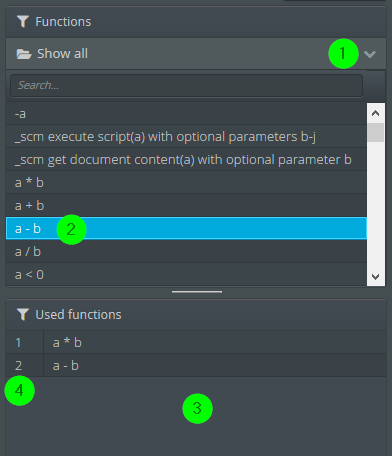Click the scrollbar thumb of function list
392x456 pixels.
point(376,132)
